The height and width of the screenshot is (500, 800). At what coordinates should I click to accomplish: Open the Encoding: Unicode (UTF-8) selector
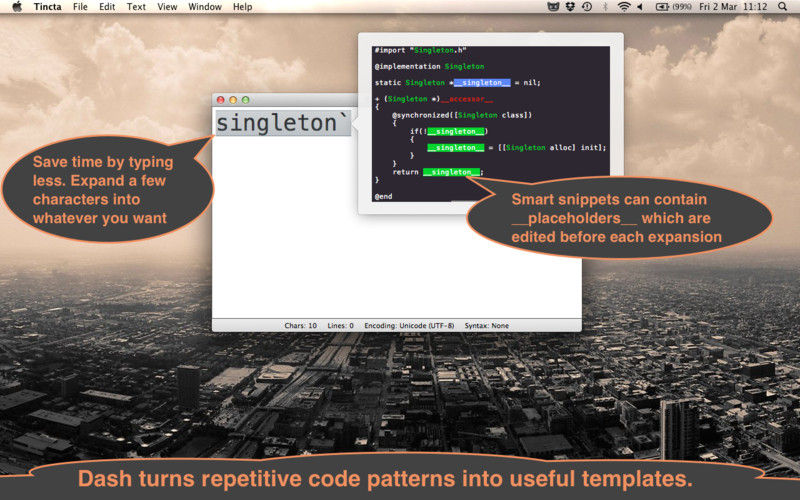point(409,326)
